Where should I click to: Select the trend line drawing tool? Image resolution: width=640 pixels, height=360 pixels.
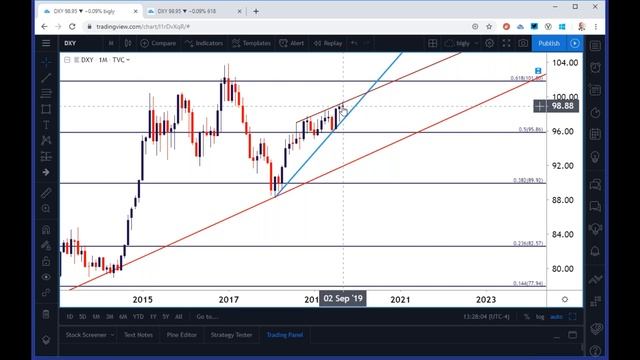click(46, 78)
